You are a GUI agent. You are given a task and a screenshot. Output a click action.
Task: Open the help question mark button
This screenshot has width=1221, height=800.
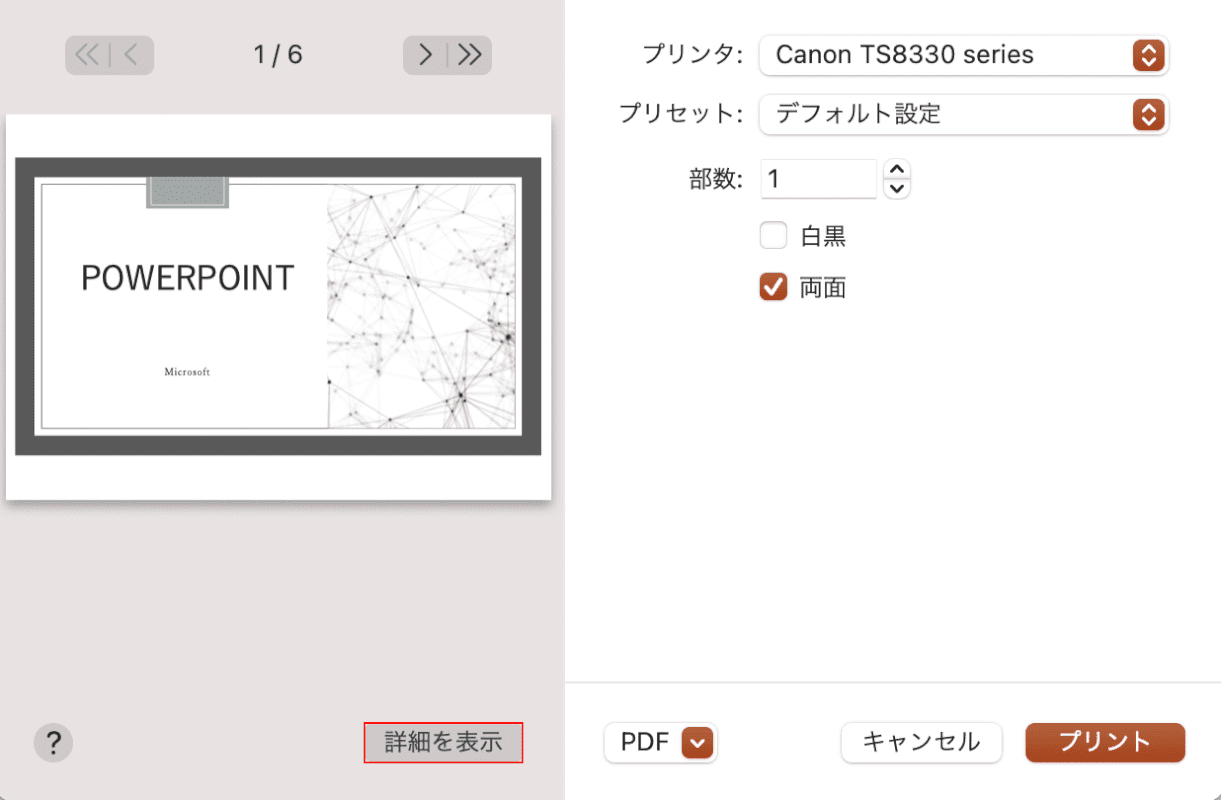53,743
